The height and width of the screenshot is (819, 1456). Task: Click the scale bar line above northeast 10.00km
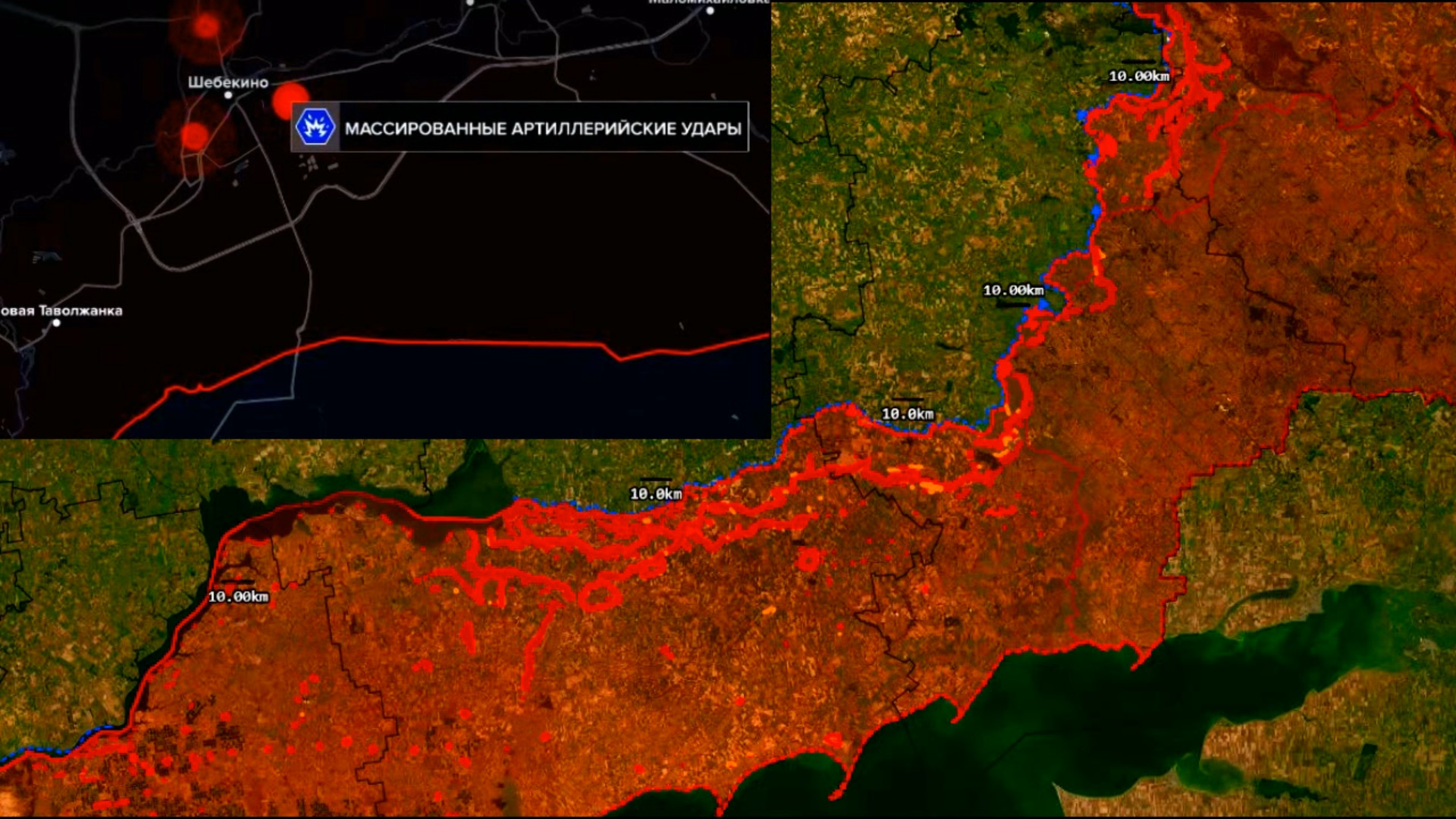click(1138, 61)
